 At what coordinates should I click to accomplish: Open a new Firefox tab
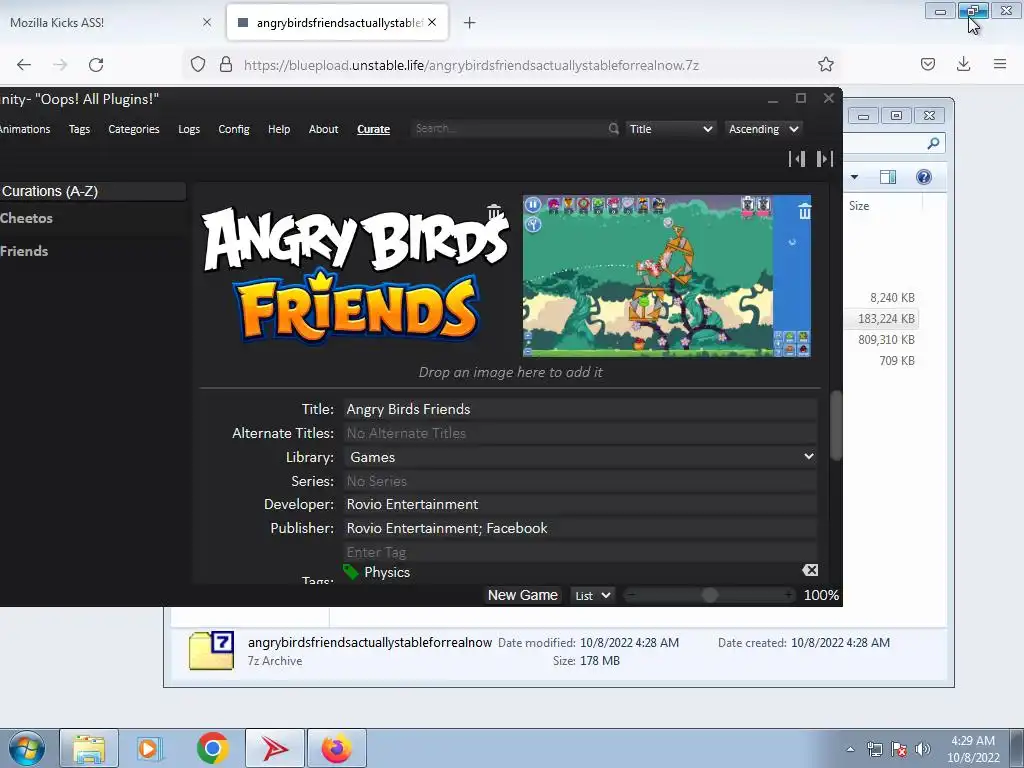tap(470, 23)
